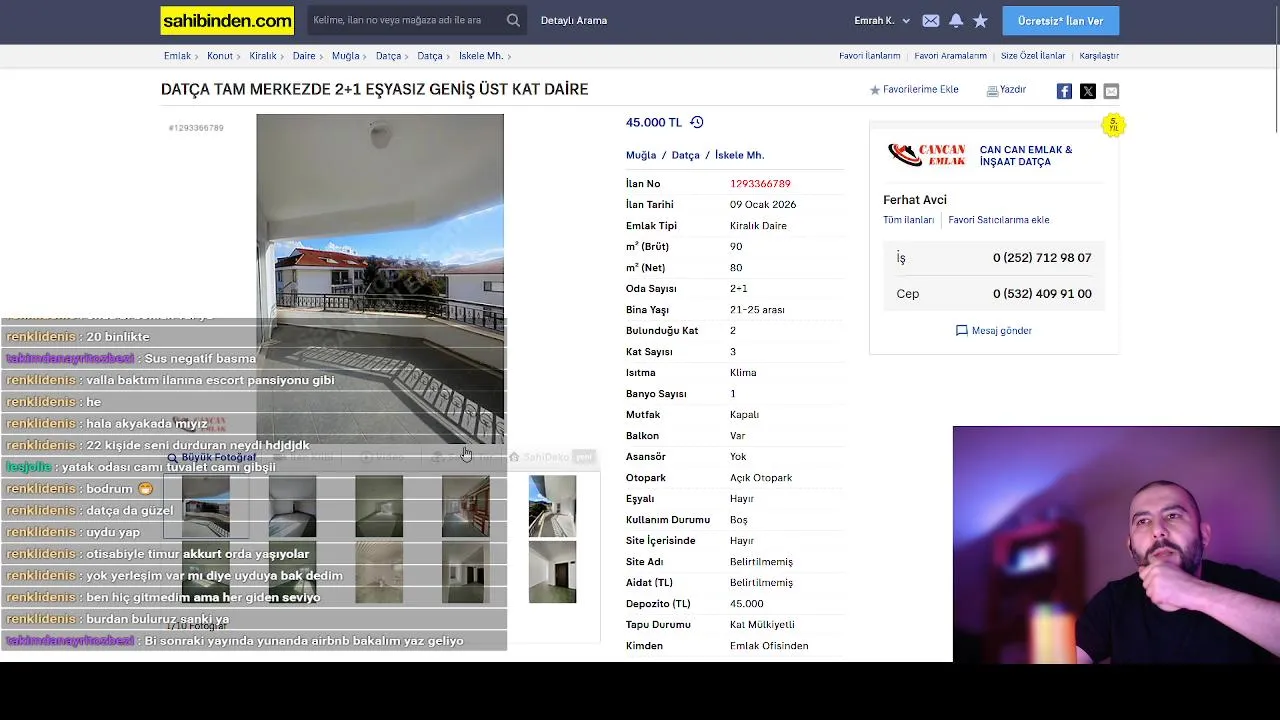
Task: Go to Emlak breadcrumb
Action: click(x=177, y=56)
